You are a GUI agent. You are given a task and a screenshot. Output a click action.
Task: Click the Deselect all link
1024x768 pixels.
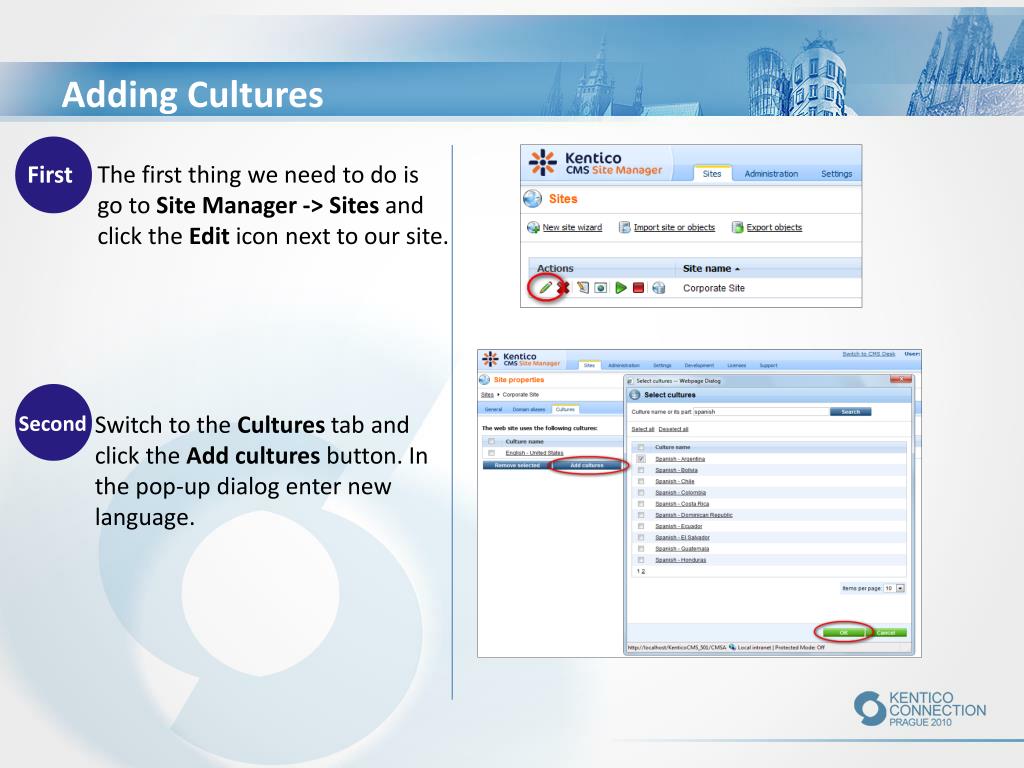click(x=673, y=429)
